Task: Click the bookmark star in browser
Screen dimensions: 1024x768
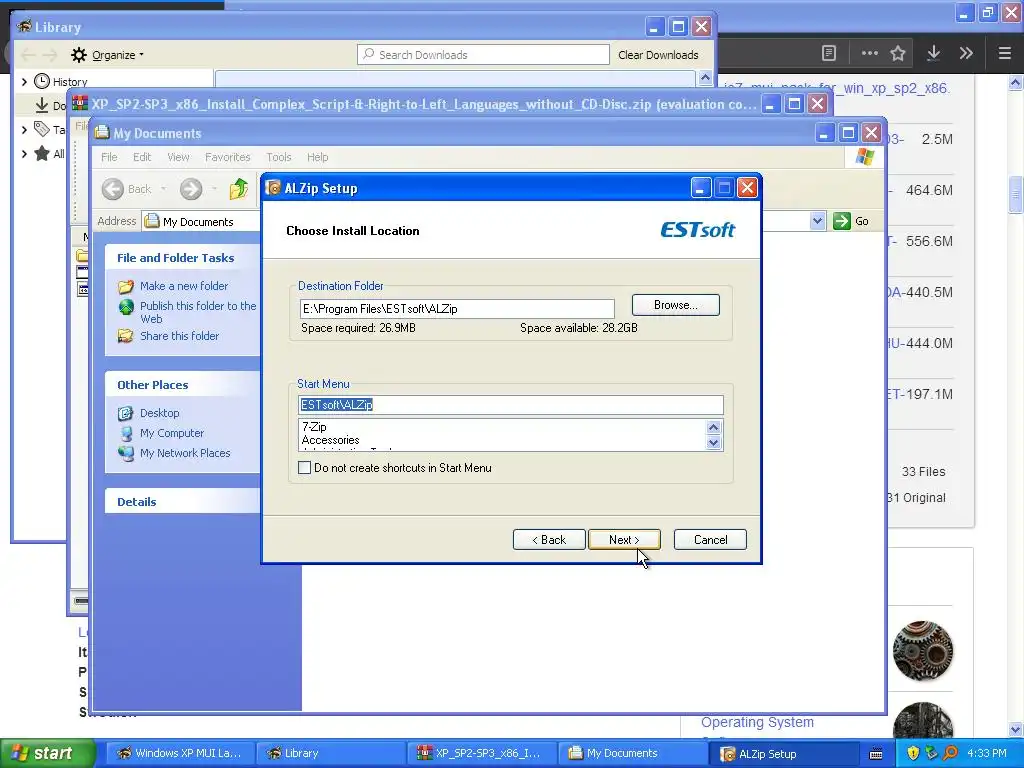Action: [898, 53]
